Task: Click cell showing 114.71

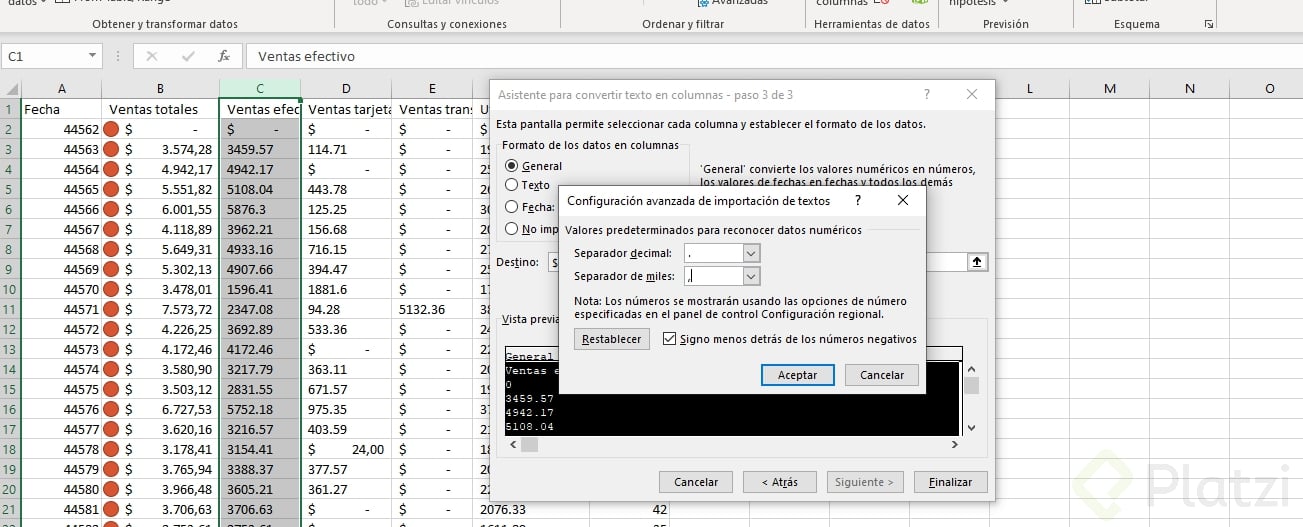Action: [x=346, y=149]
